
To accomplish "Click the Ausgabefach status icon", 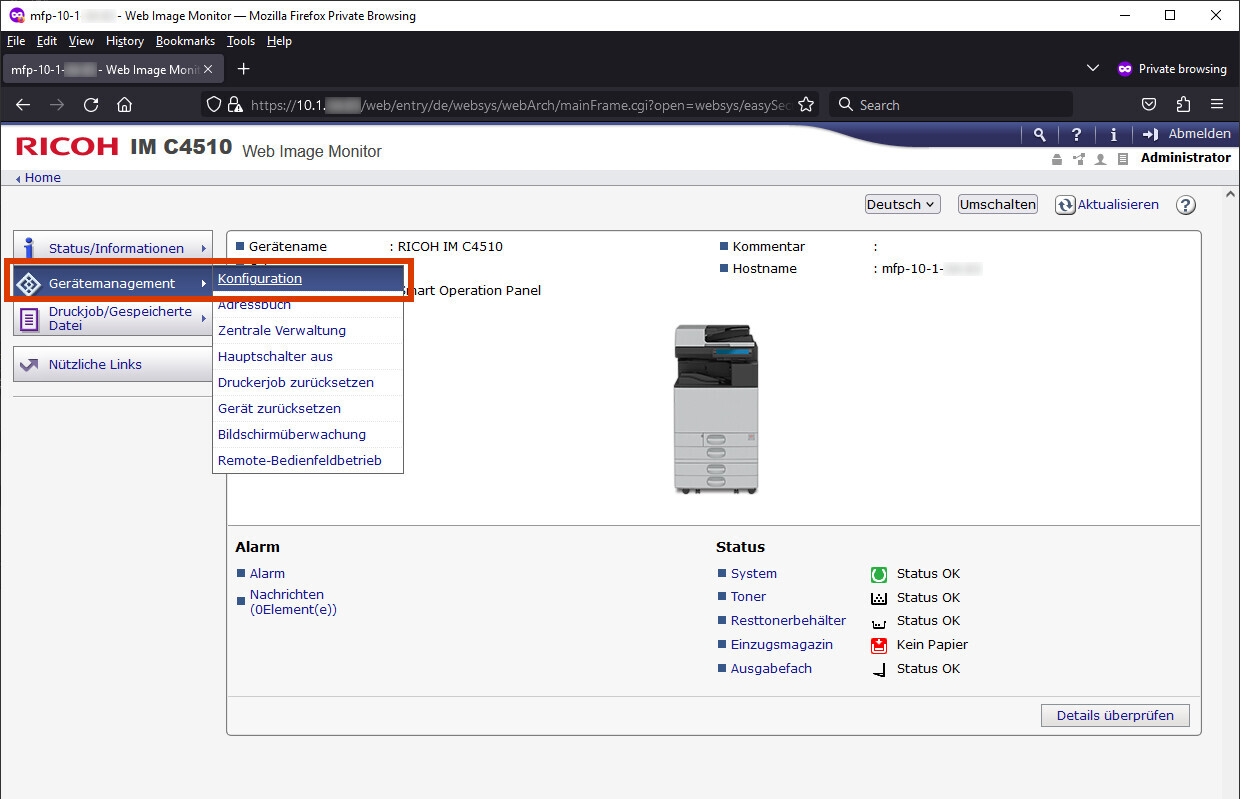I will click(879, 669).
